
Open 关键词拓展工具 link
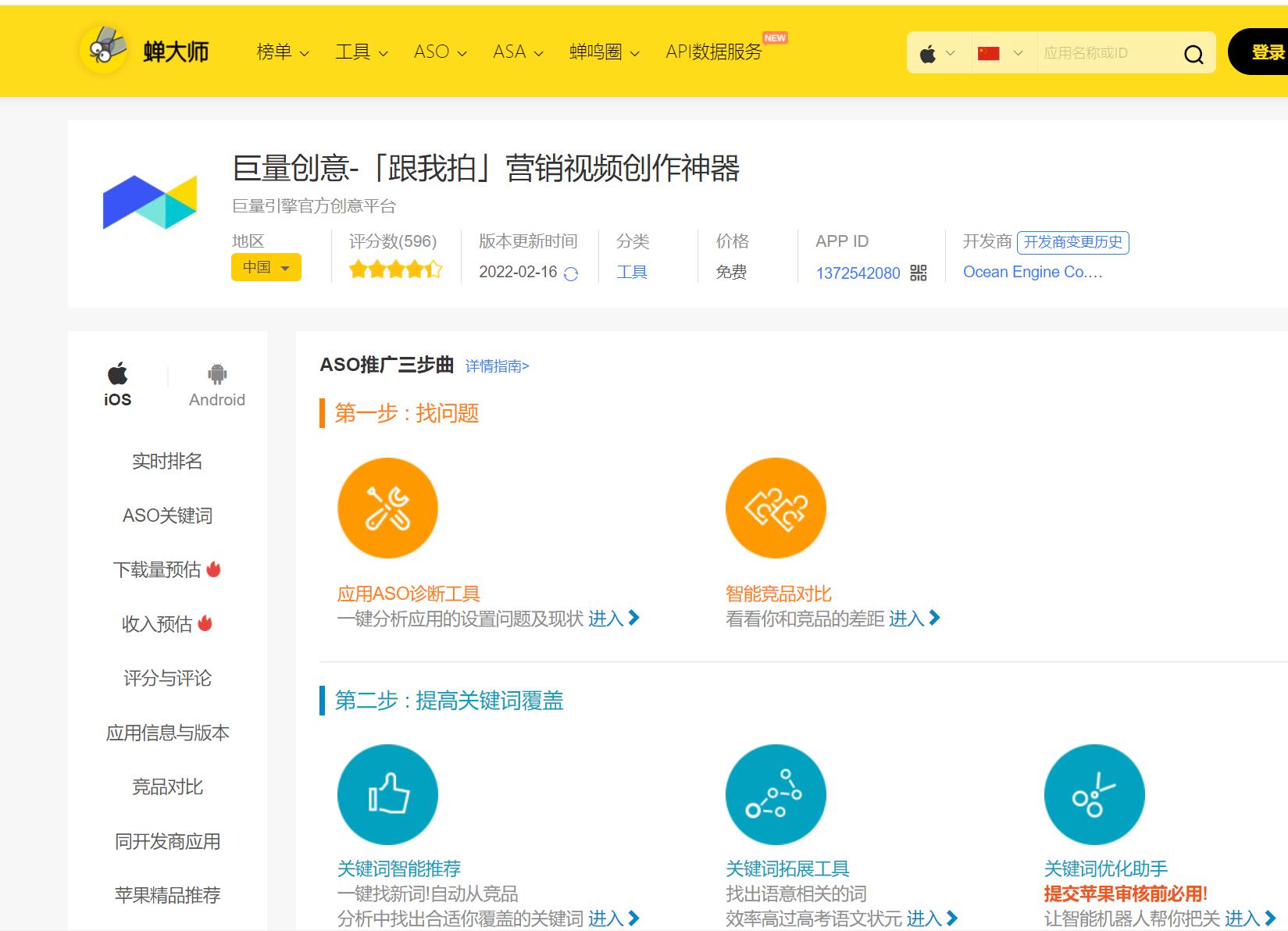point(787,869)
